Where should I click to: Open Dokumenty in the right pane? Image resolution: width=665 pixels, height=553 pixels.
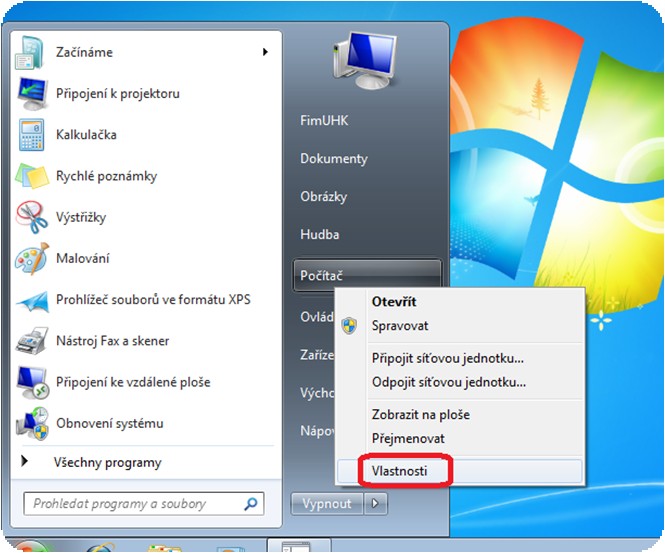(x=334, y=159)
